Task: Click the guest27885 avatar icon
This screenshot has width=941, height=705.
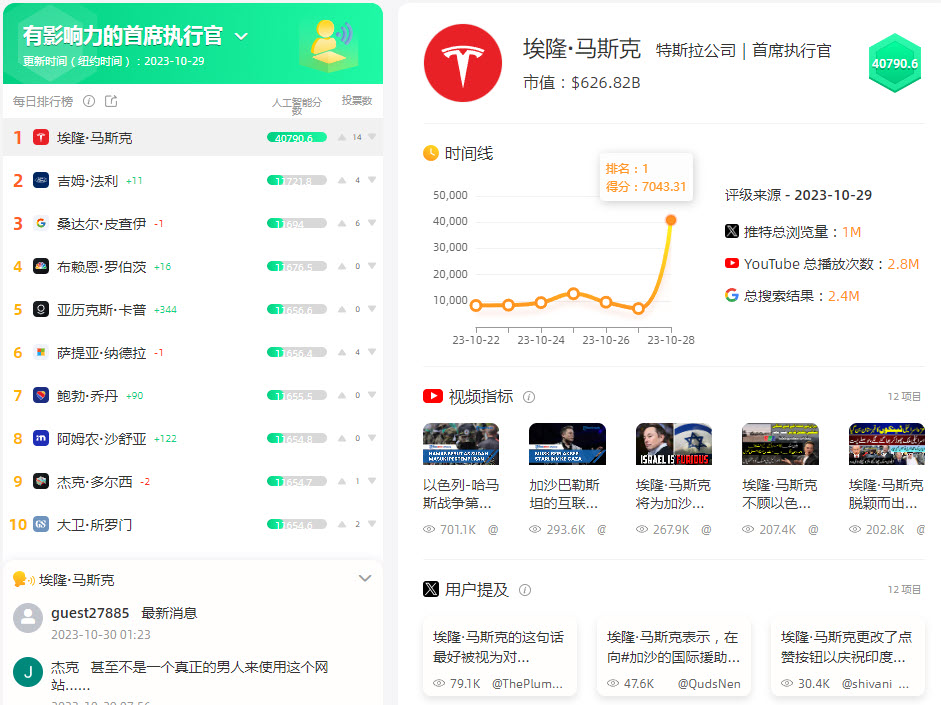Action: click(x=28, y=618)
